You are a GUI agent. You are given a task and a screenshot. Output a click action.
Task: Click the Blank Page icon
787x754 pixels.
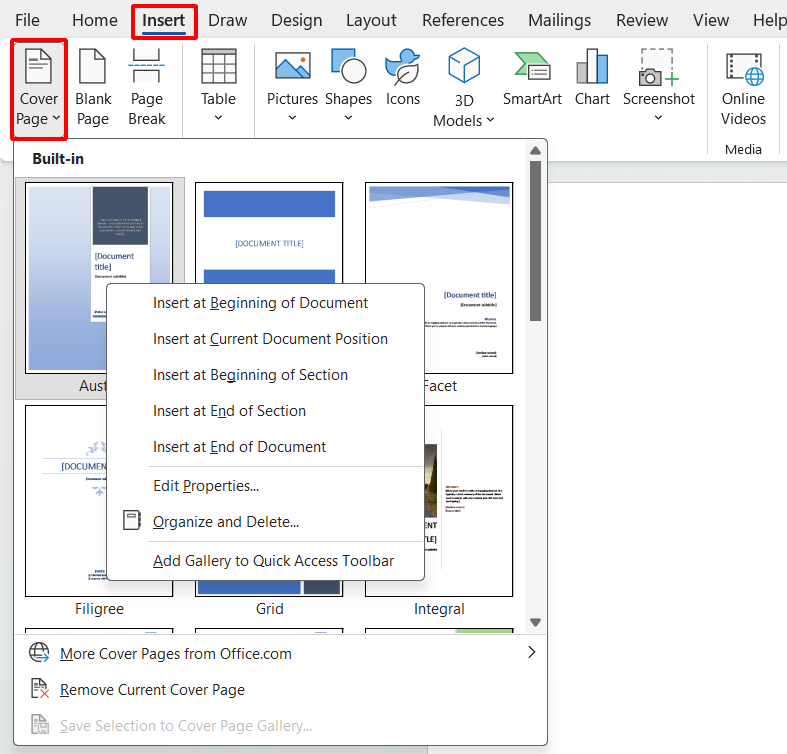tap(93, 67)
